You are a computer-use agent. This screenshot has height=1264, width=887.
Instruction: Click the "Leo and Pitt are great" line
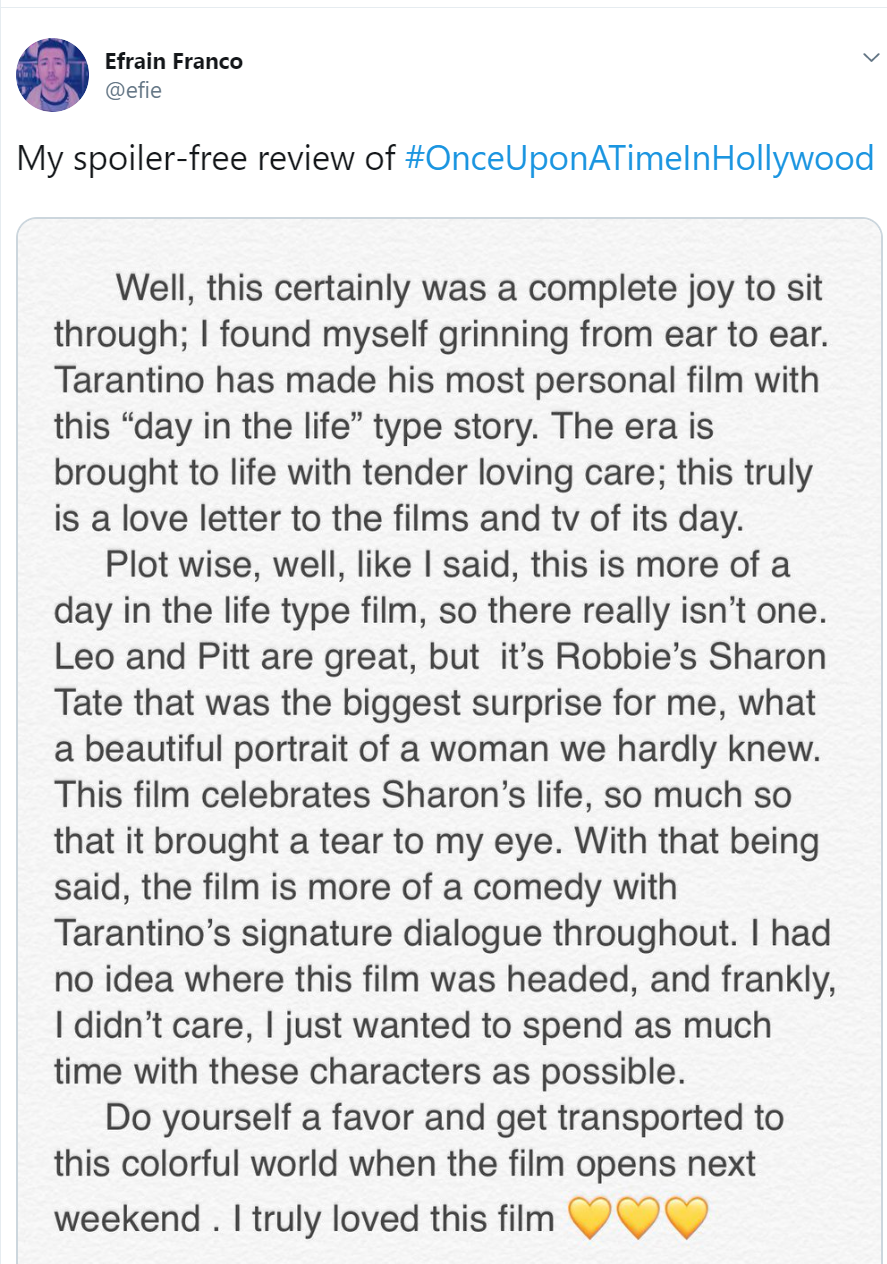pyautogui.click(x=440, y=657)
